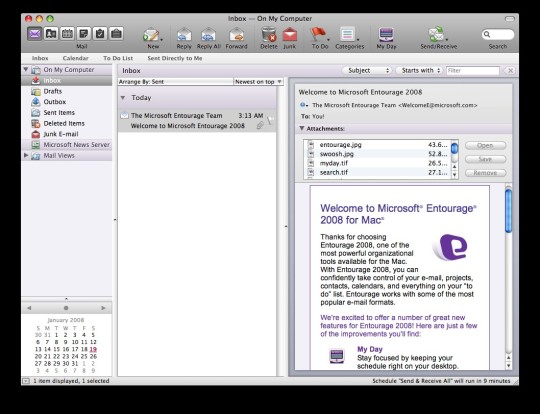Viewport: 540px width, 414px height.
Task: Click the Save attachment button
Action: pos(485,159)
